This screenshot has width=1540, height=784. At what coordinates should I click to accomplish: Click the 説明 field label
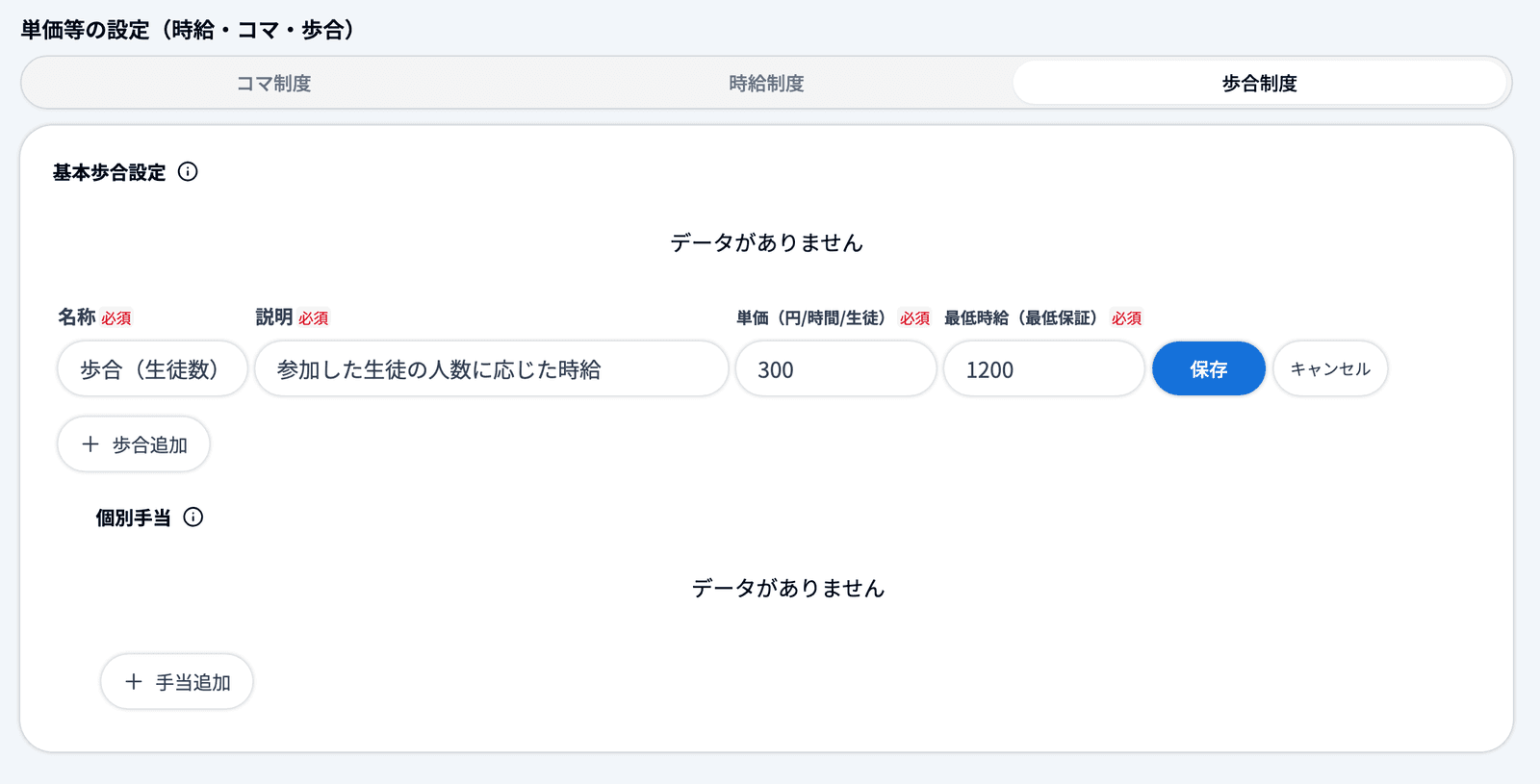[274, 317]
